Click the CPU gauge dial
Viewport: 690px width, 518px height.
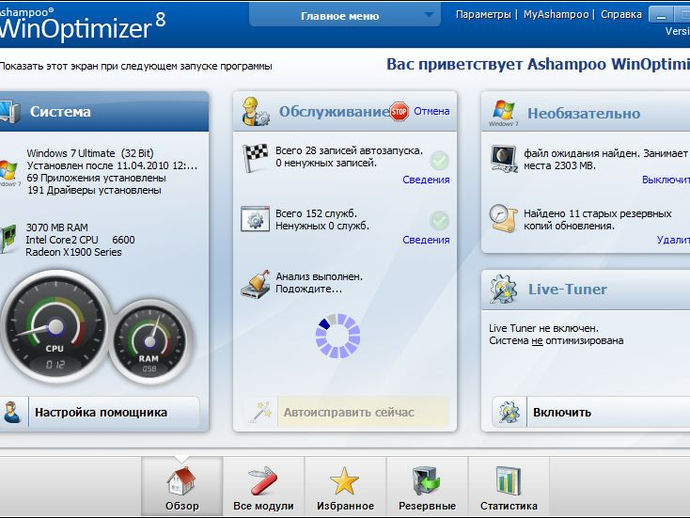coord(55,327)
